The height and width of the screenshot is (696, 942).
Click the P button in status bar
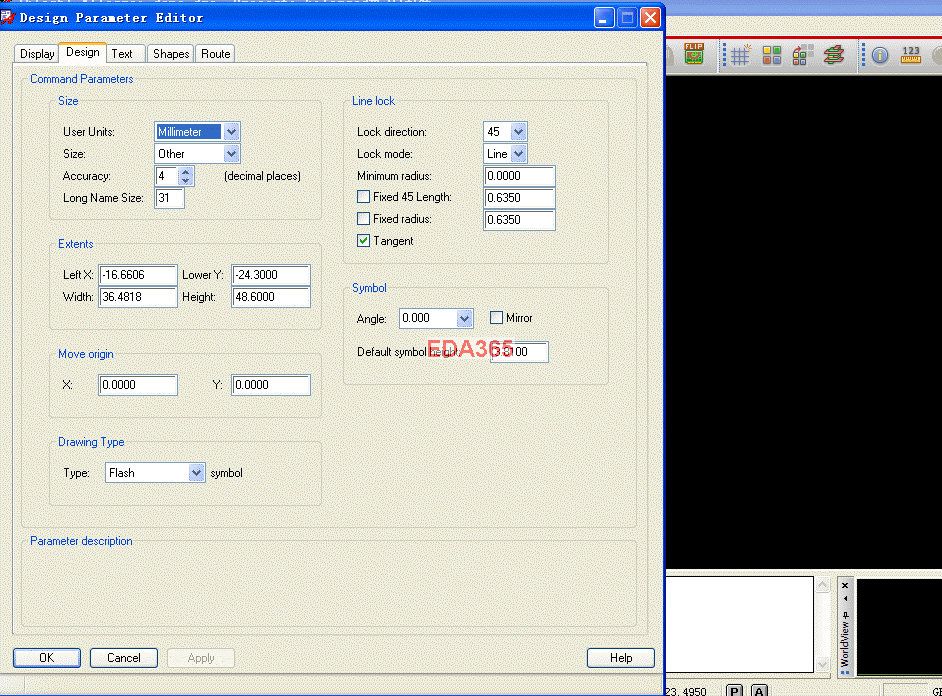click(734, 691)
